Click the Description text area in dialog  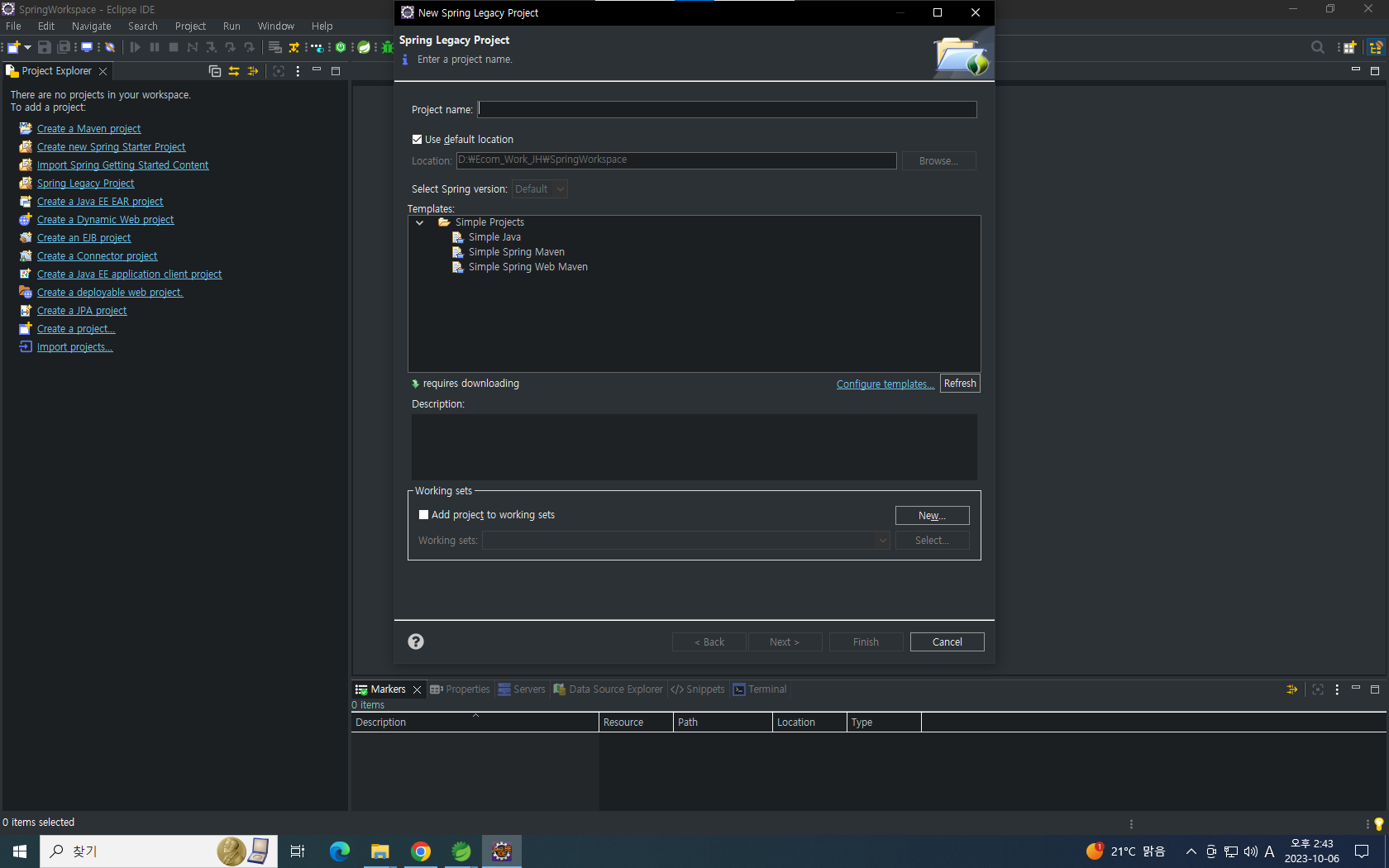694,446
